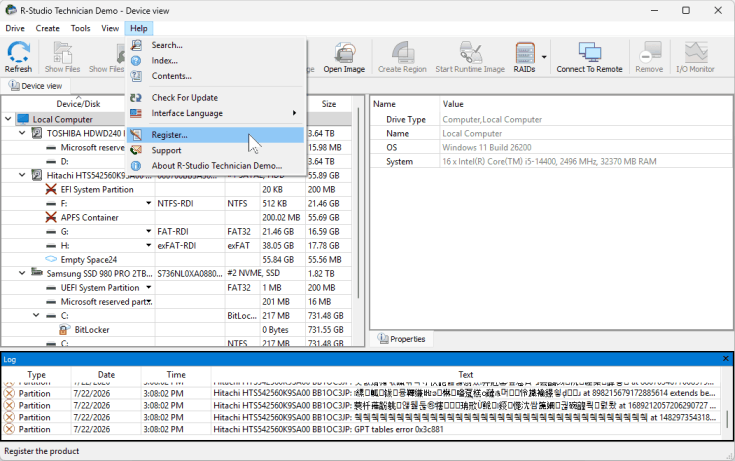Viewport: 735px width, 461px height.
Task: Click the Index help menu icon
Action: 136,60
